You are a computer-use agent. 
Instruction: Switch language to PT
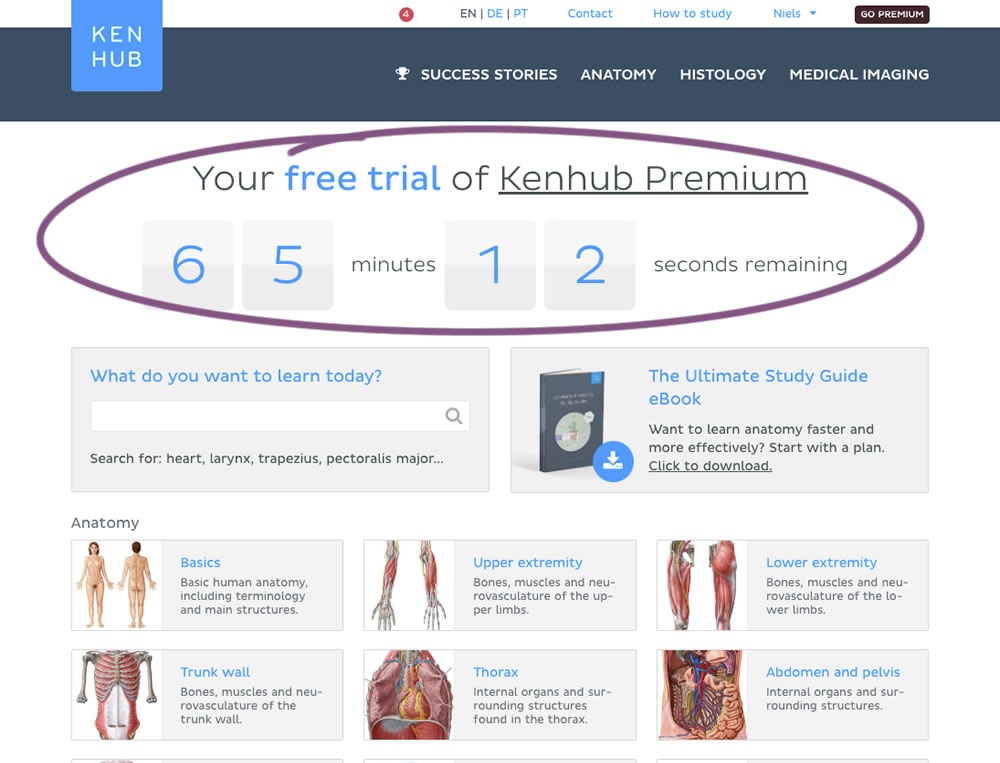click(520, 13)
